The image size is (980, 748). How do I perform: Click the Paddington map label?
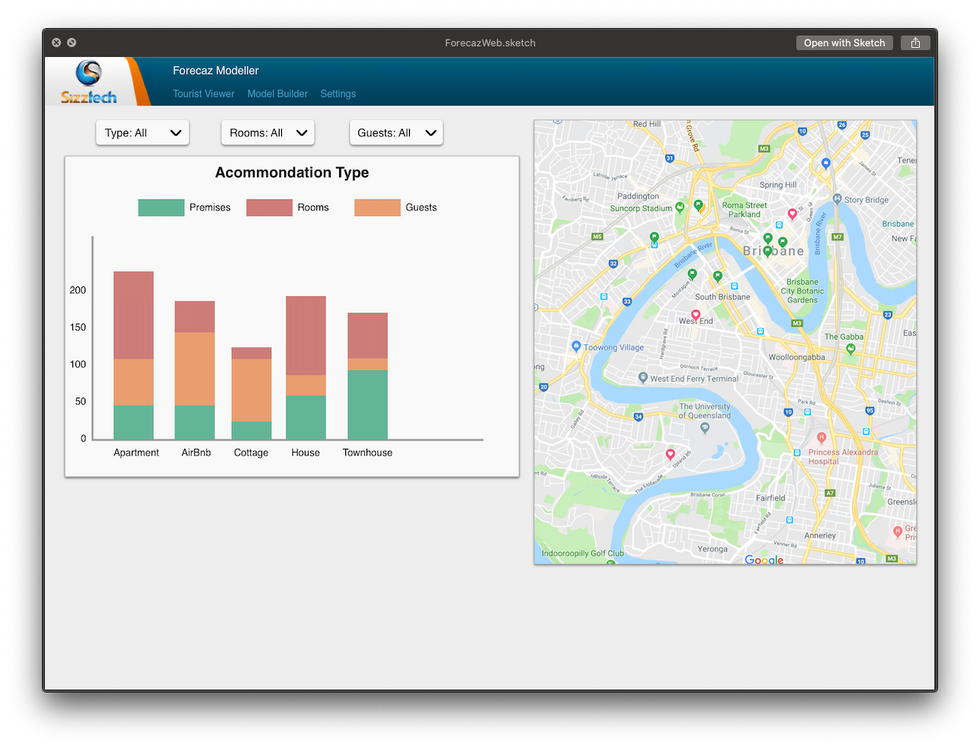[638, 196]
